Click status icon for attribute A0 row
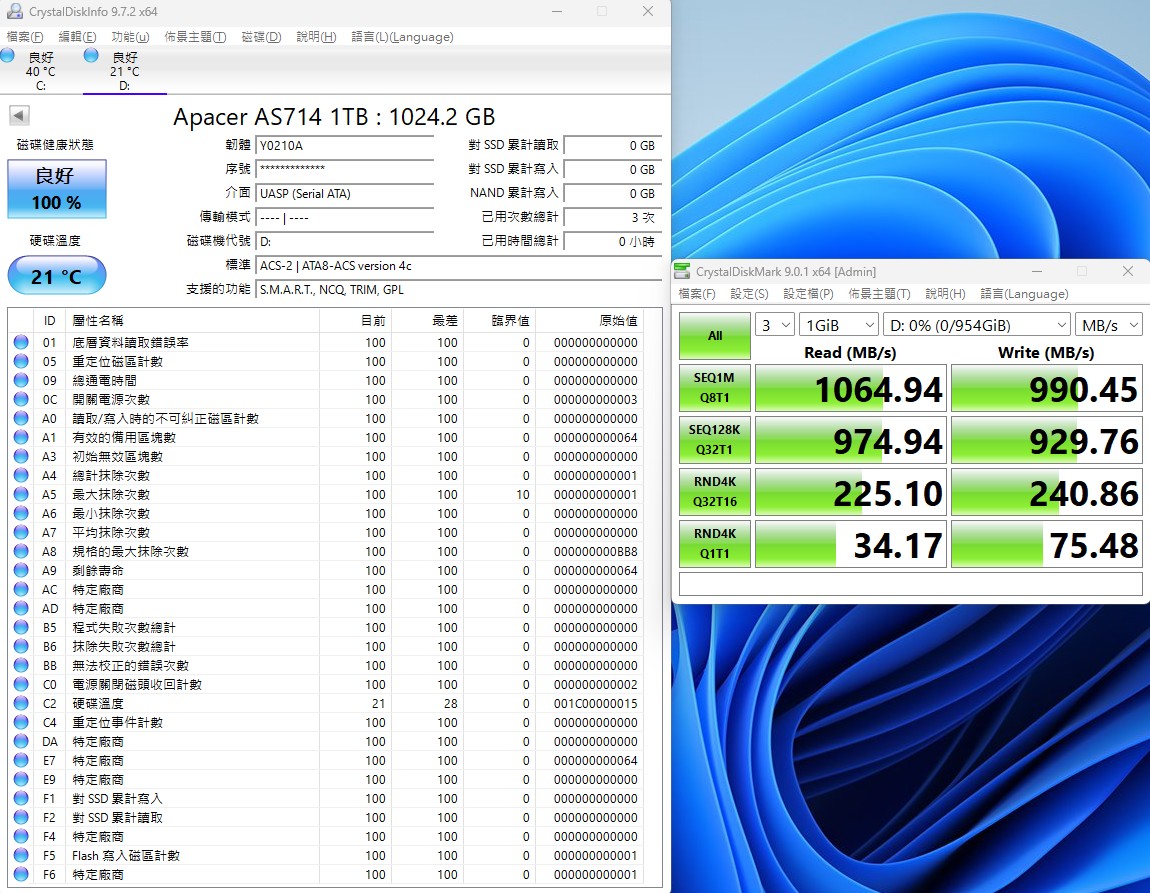 21,419
